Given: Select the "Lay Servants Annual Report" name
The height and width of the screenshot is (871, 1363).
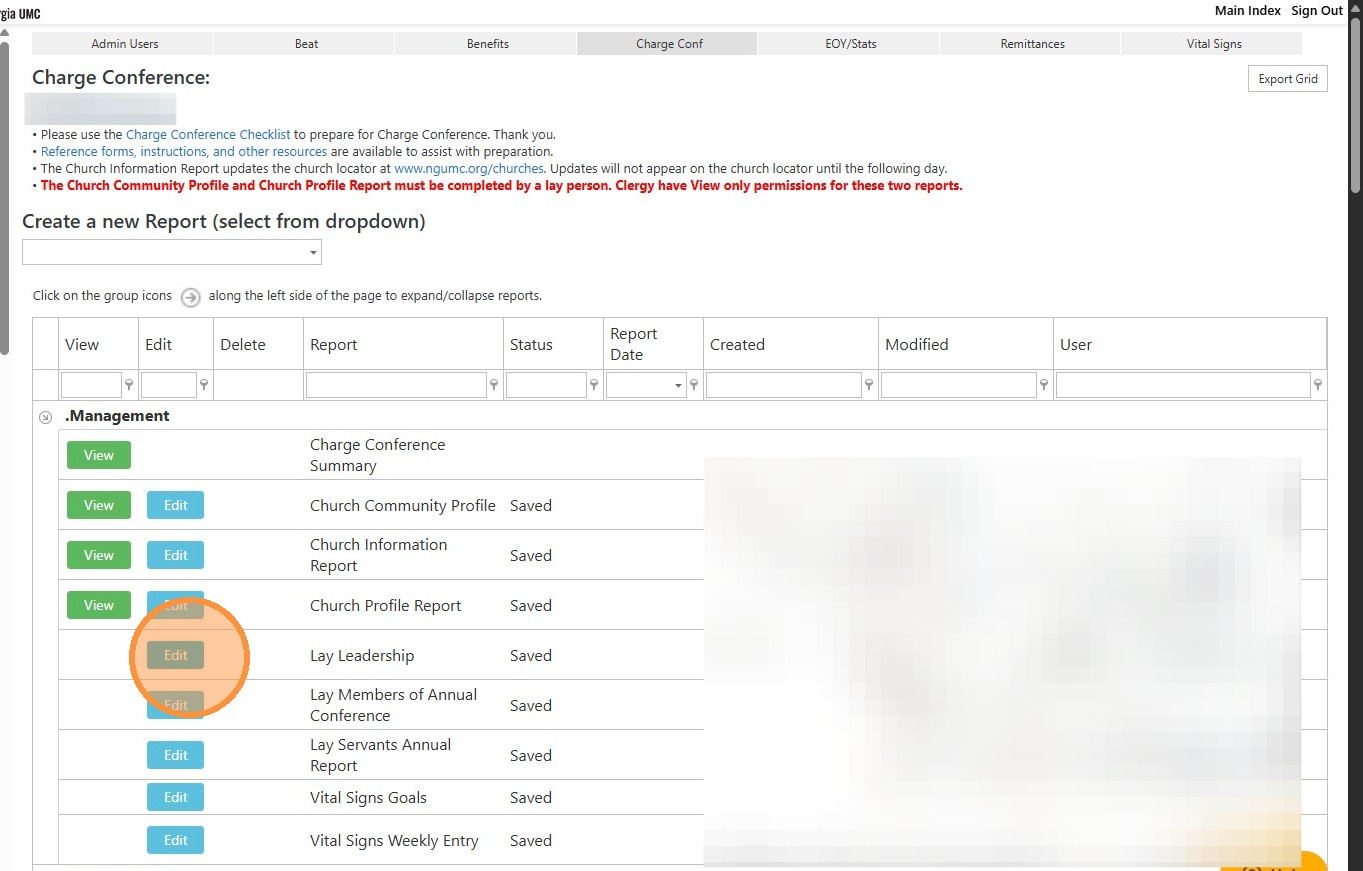Looking at the screenshot, I should pos(381,755).
